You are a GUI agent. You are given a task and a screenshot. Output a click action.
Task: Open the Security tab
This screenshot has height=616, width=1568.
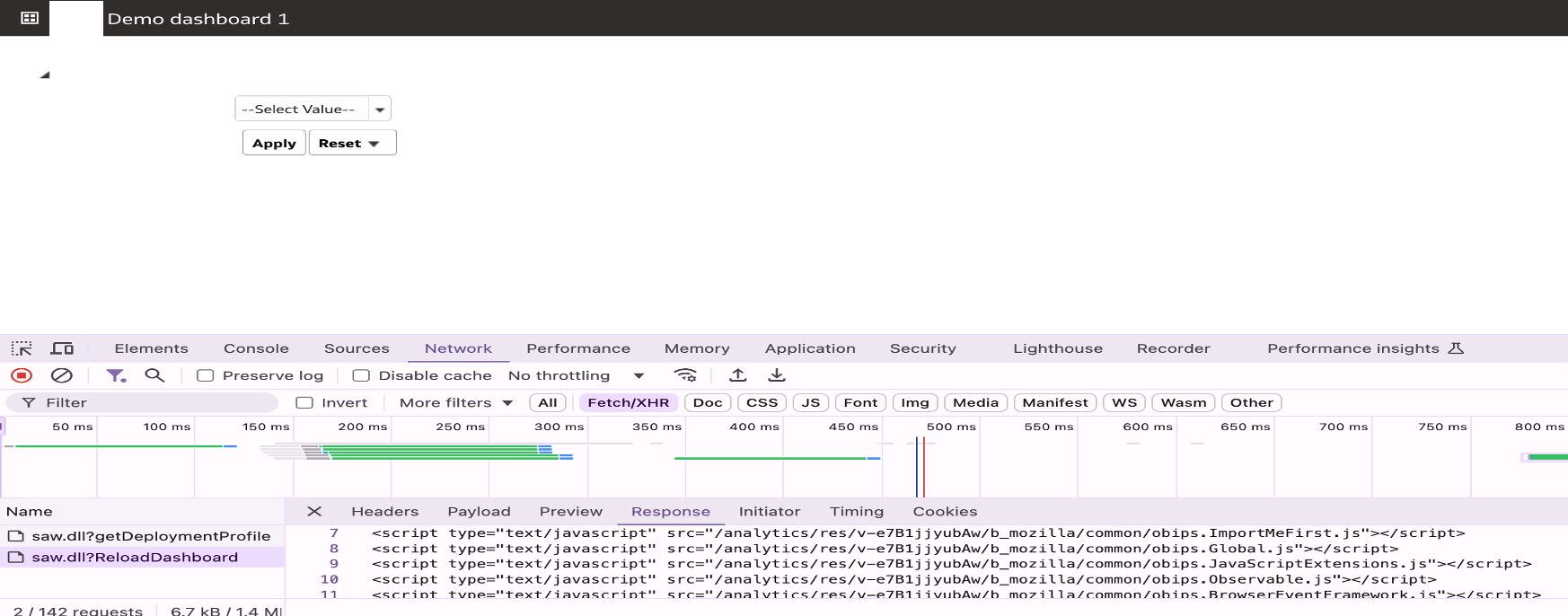coord(922,348)
